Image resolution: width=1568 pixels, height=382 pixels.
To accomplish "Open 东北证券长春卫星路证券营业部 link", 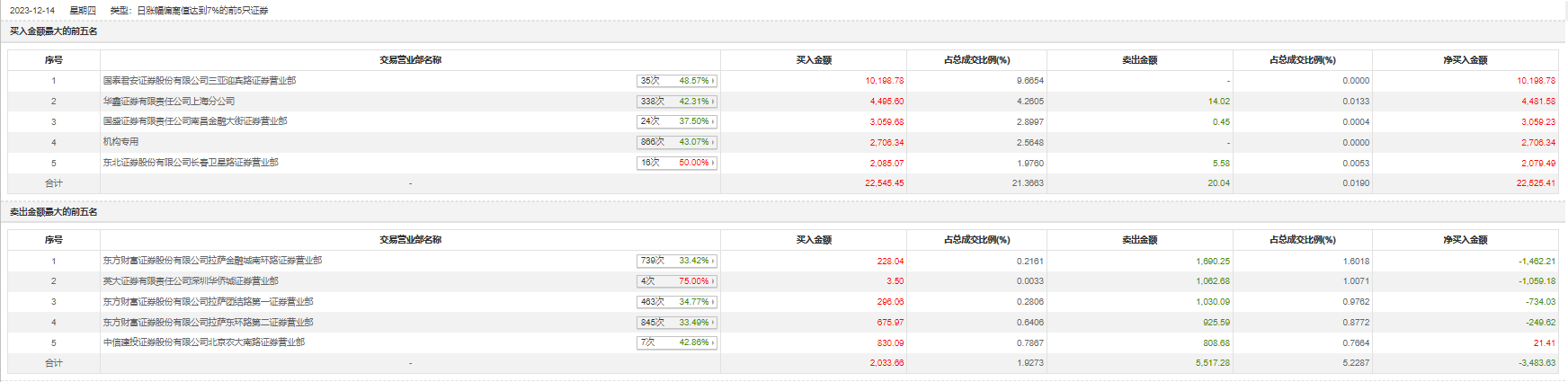I will (191, 163).
